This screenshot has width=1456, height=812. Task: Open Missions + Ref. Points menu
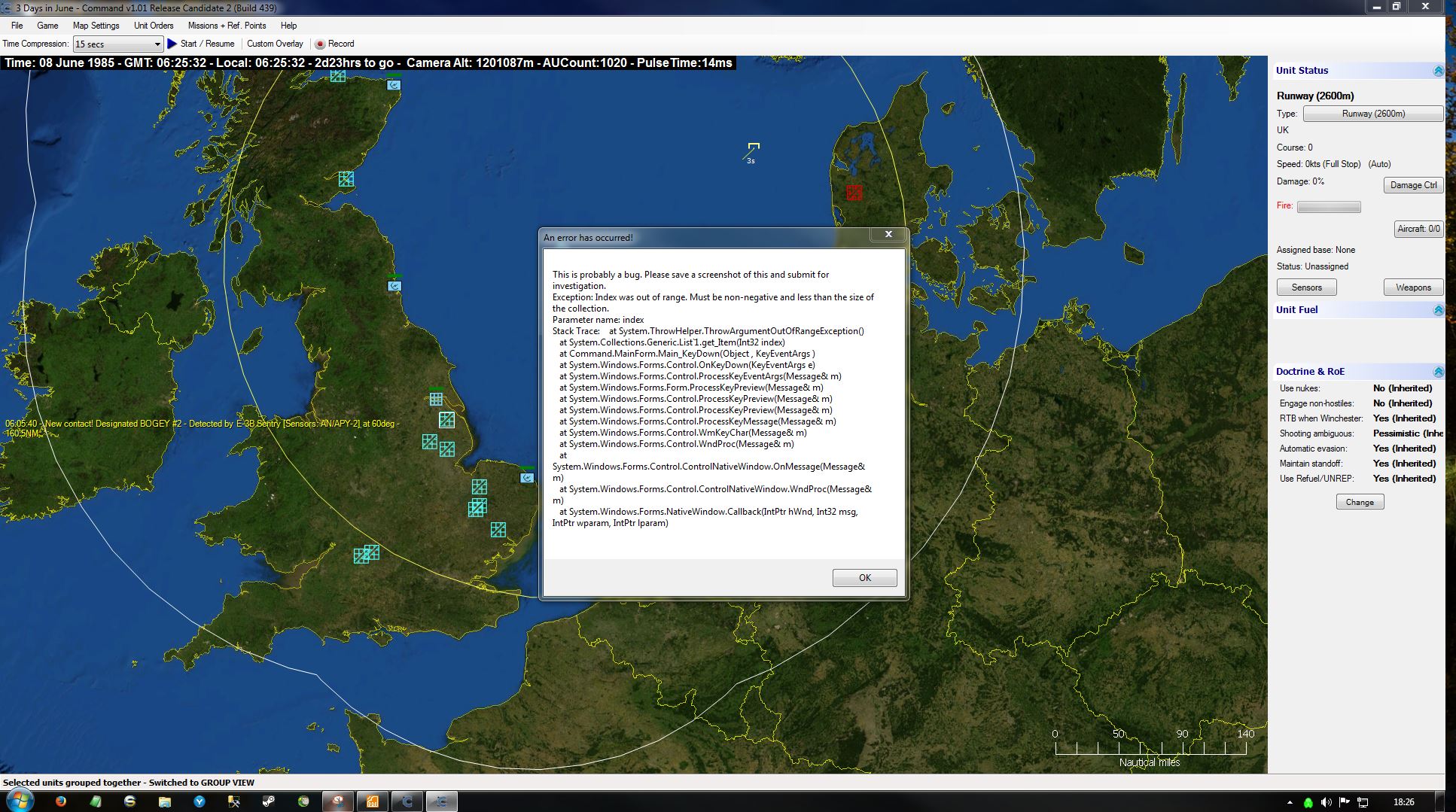(x=227, y=26)
